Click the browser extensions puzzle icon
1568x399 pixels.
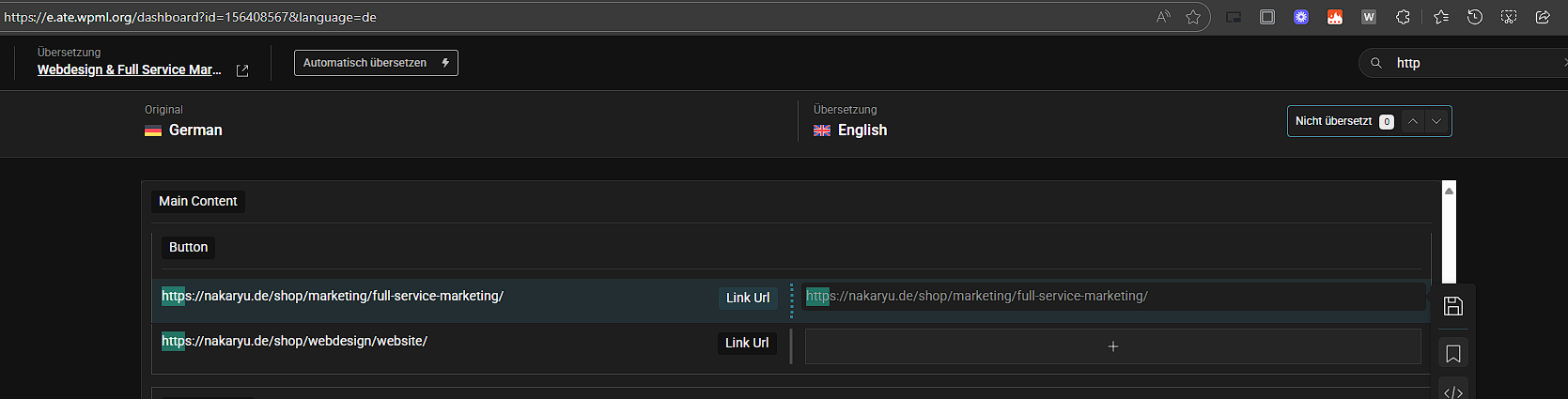point(1403,17)
